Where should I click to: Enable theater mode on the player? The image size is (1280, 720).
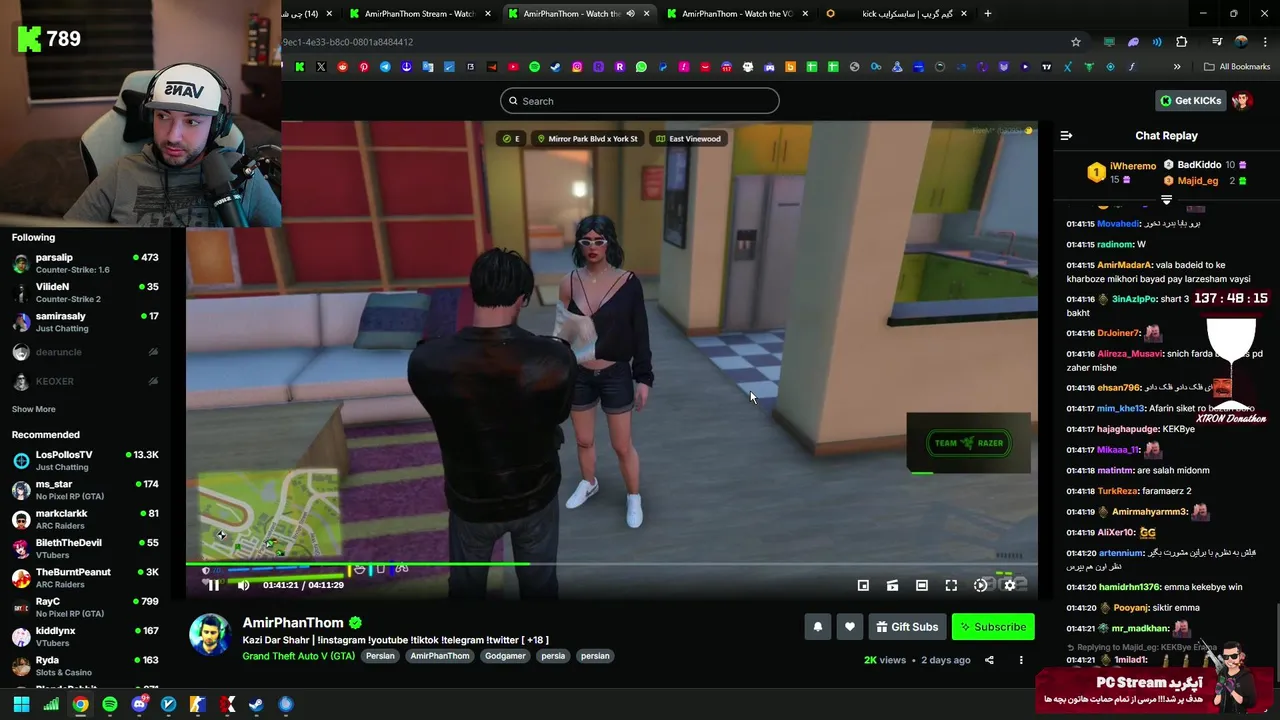[x=922, y=585]
